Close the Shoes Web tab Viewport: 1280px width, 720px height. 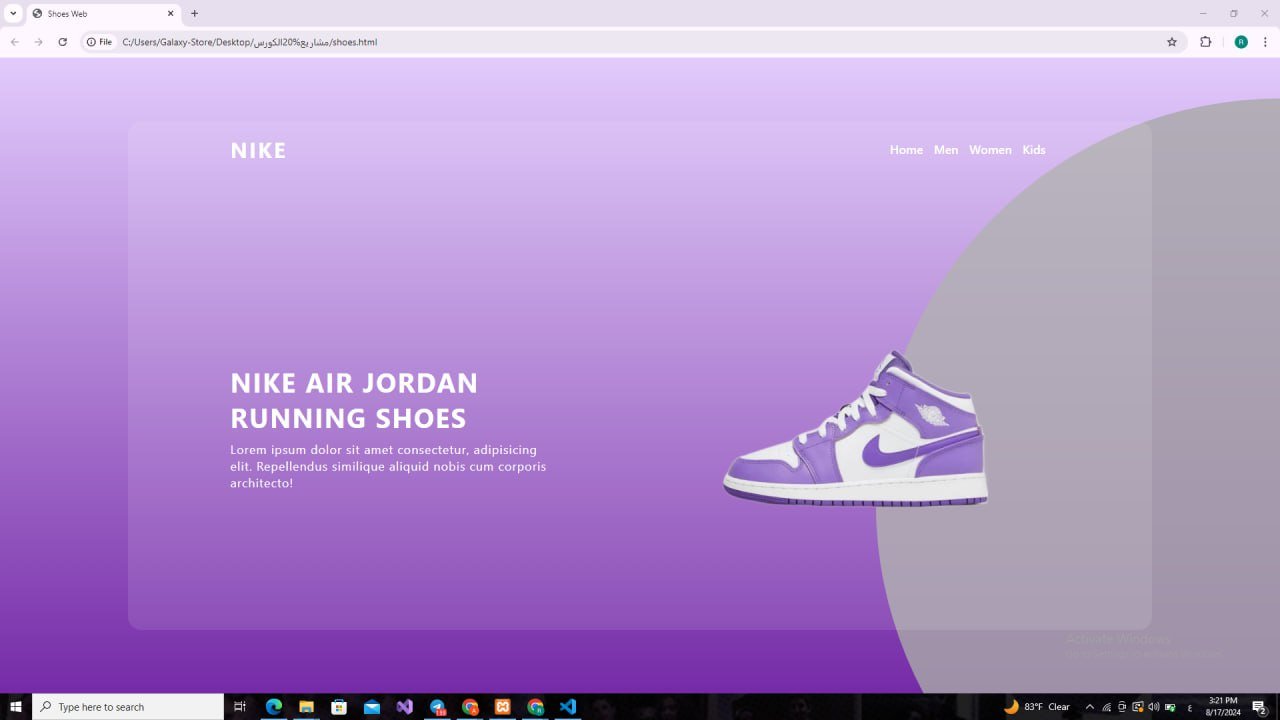tap(171, 14)
